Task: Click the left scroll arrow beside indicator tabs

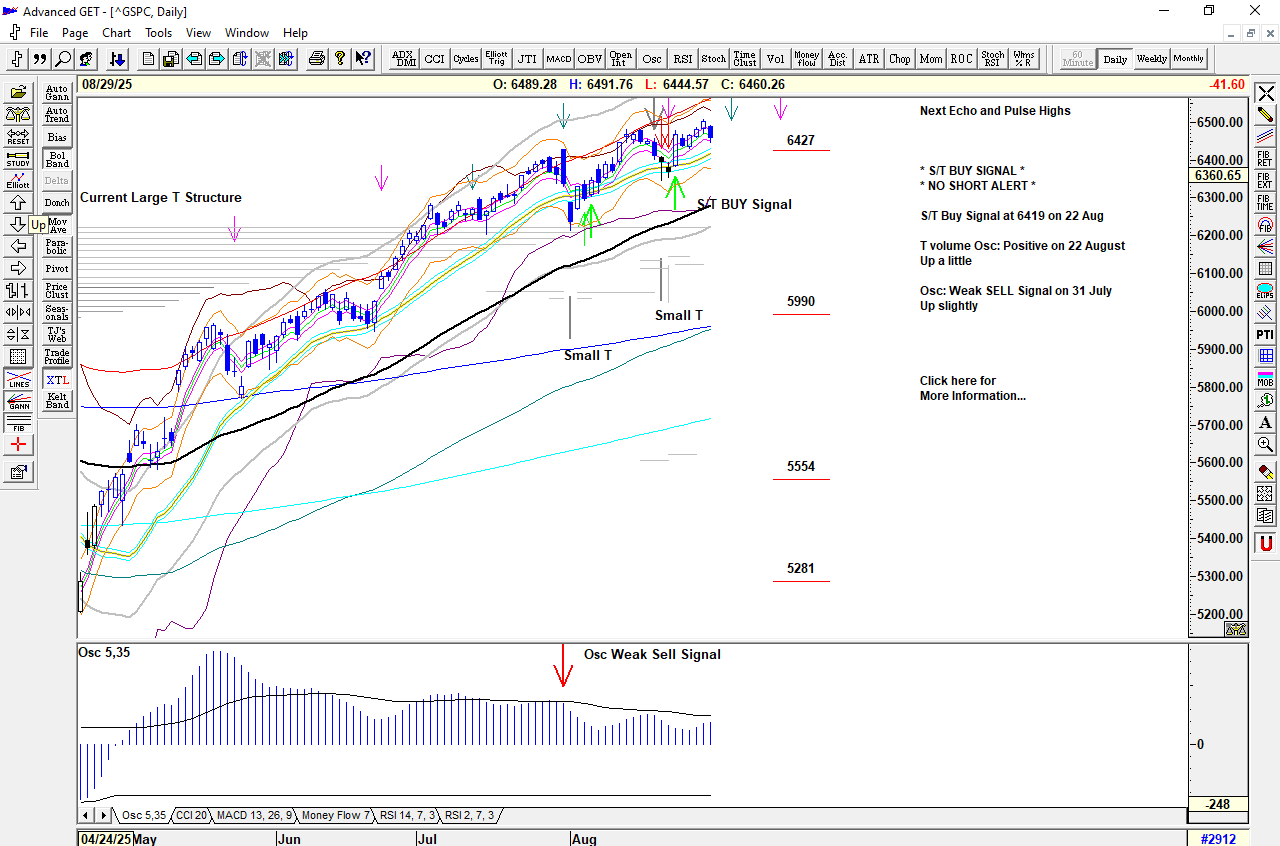Action: (87, 816)
